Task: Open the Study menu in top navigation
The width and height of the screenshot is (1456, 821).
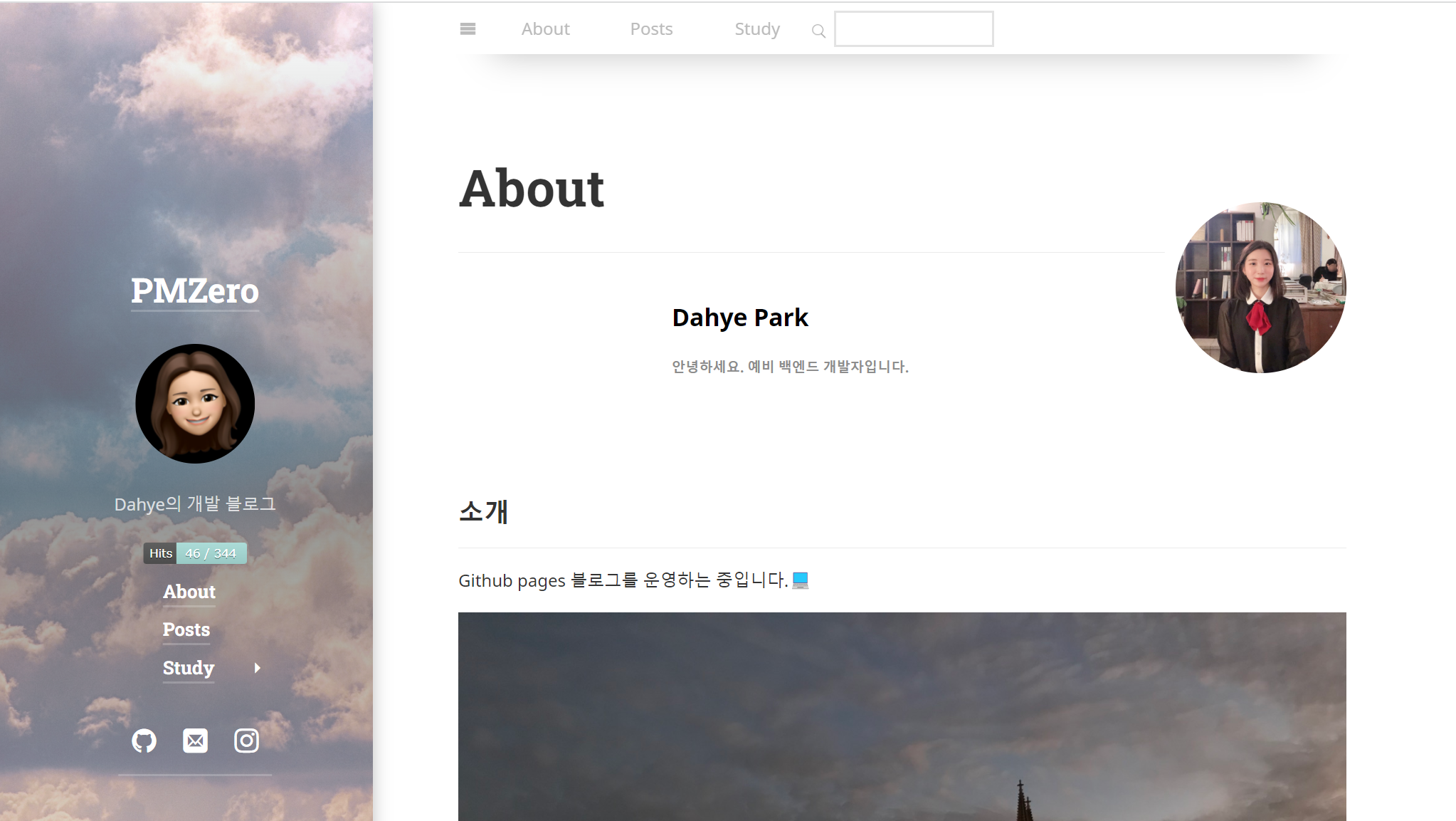Action: tap(757, 29)
